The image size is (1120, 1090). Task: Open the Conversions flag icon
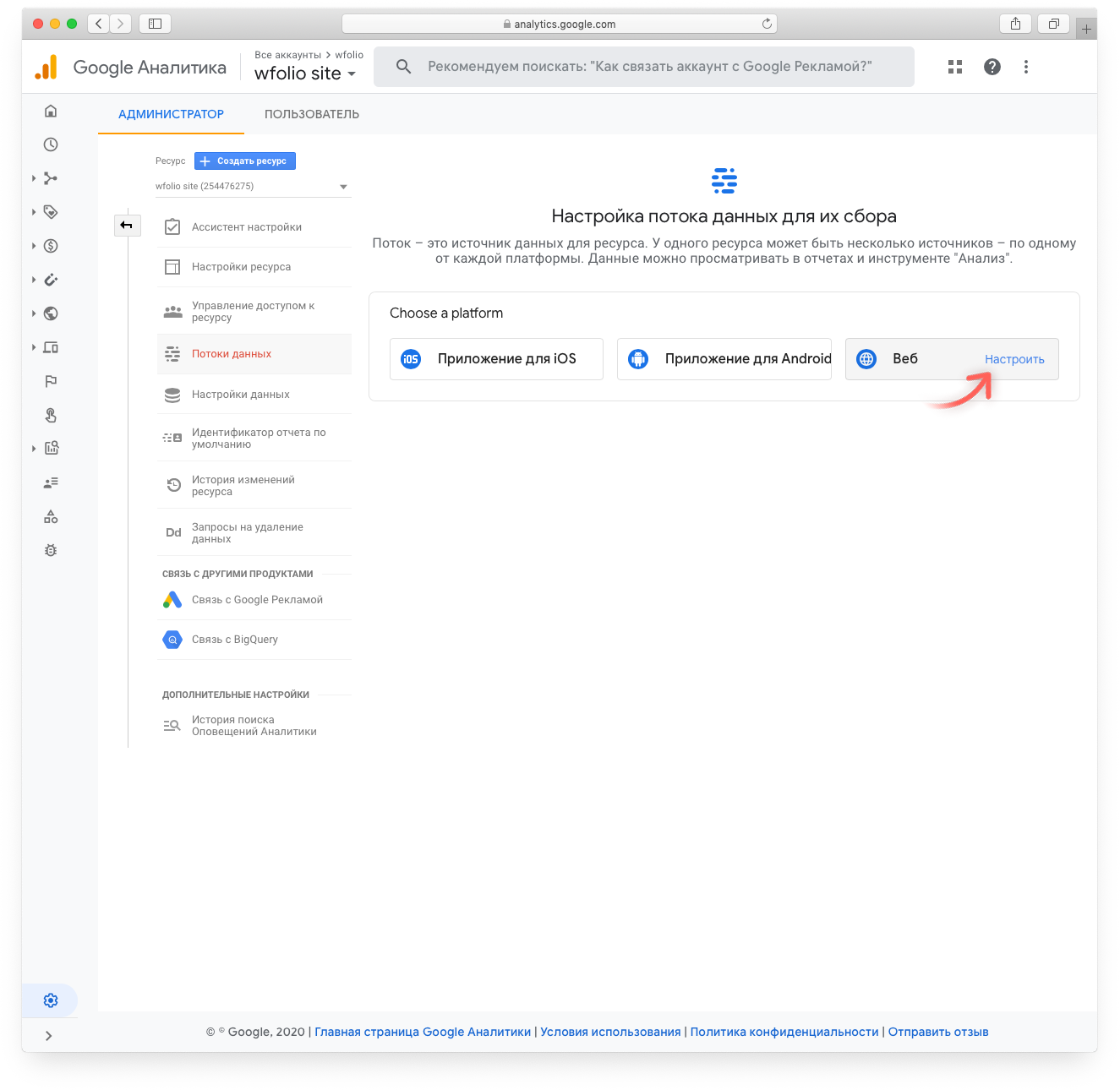tap(51, 381)
